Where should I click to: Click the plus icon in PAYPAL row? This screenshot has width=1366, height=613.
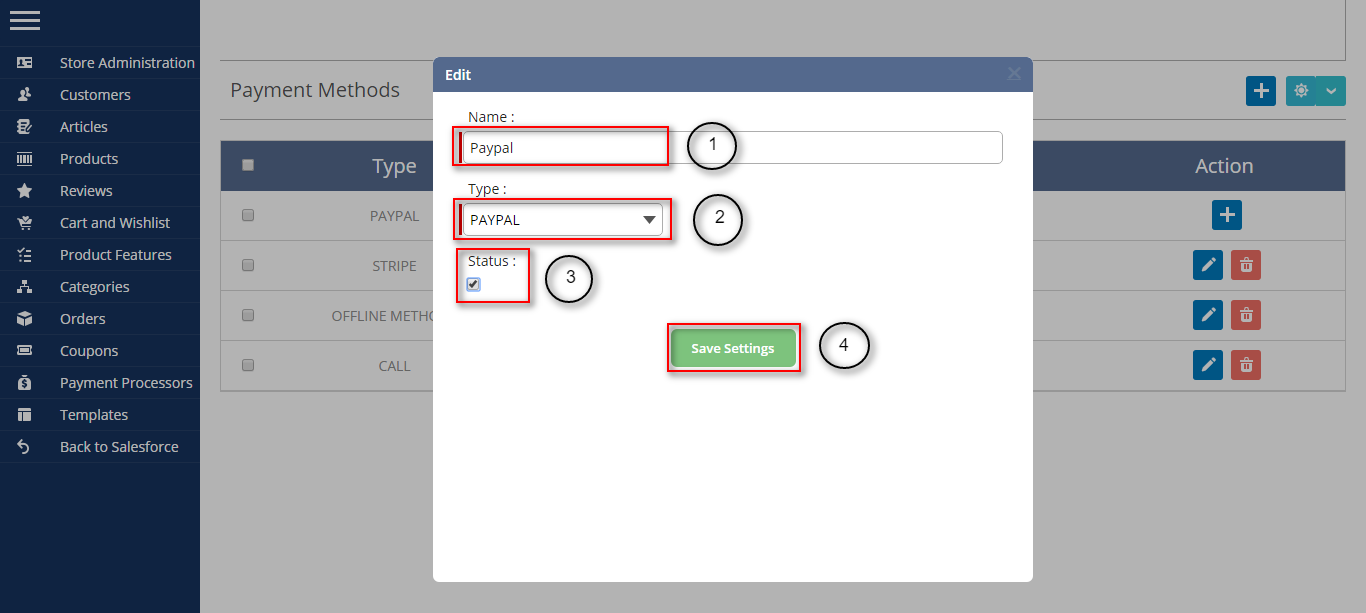[x=1227, y=215]
